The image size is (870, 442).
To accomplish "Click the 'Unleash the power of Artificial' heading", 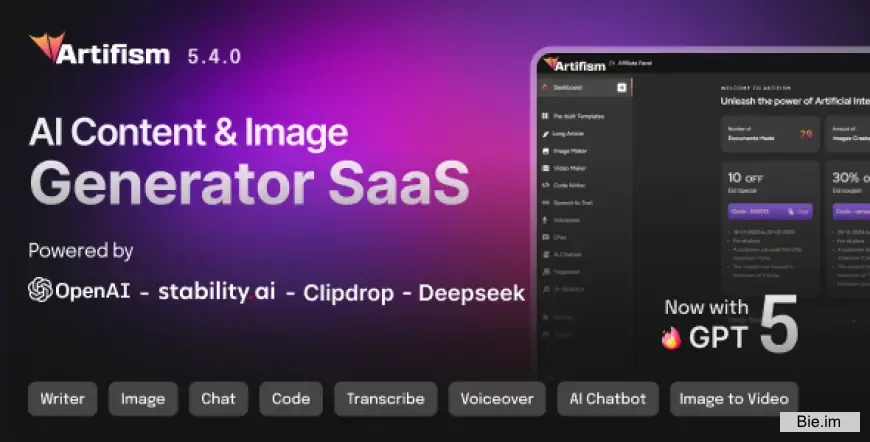I will point(795,101).
